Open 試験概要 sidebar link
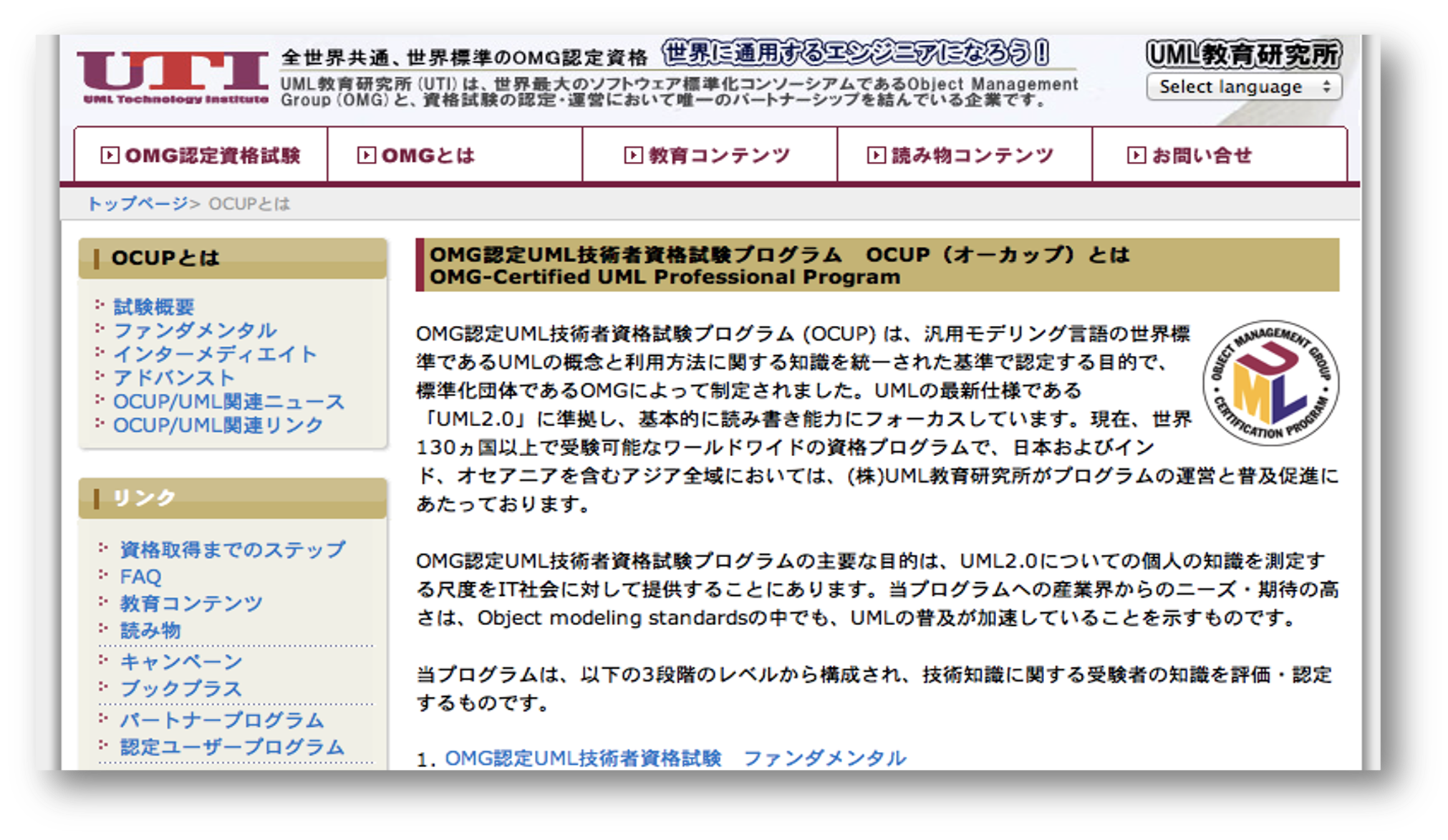This screenshot has height=840, width=1448. coord(154,307)
